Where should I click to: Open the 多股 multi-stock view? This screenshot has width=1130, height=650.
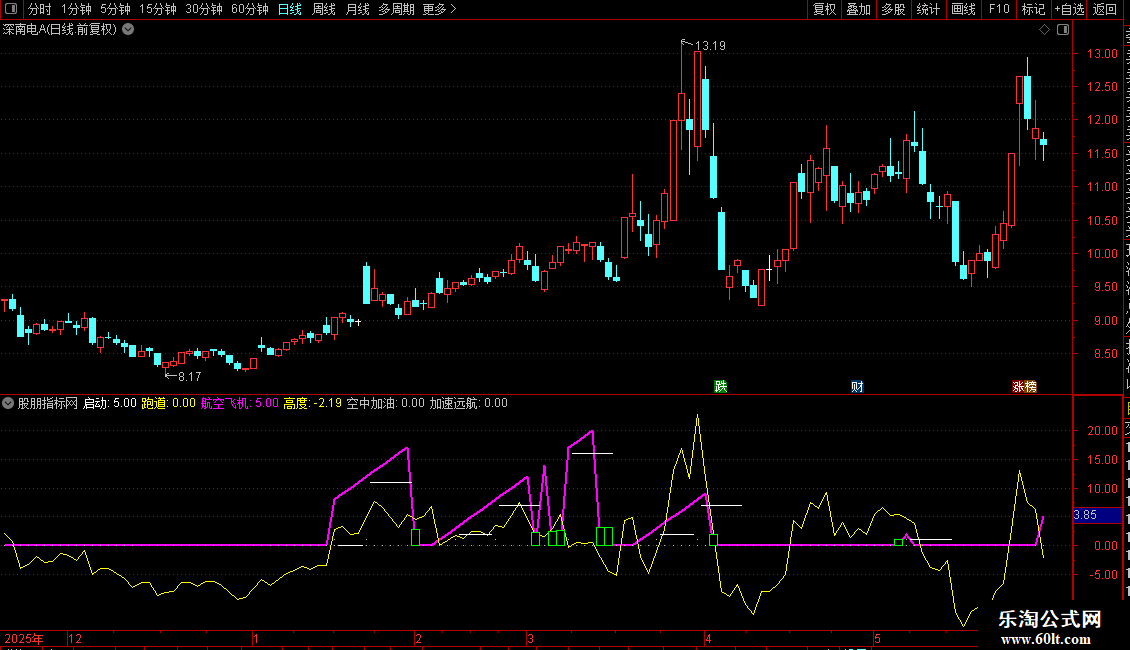pyautogui.click(x=894, y=9)
